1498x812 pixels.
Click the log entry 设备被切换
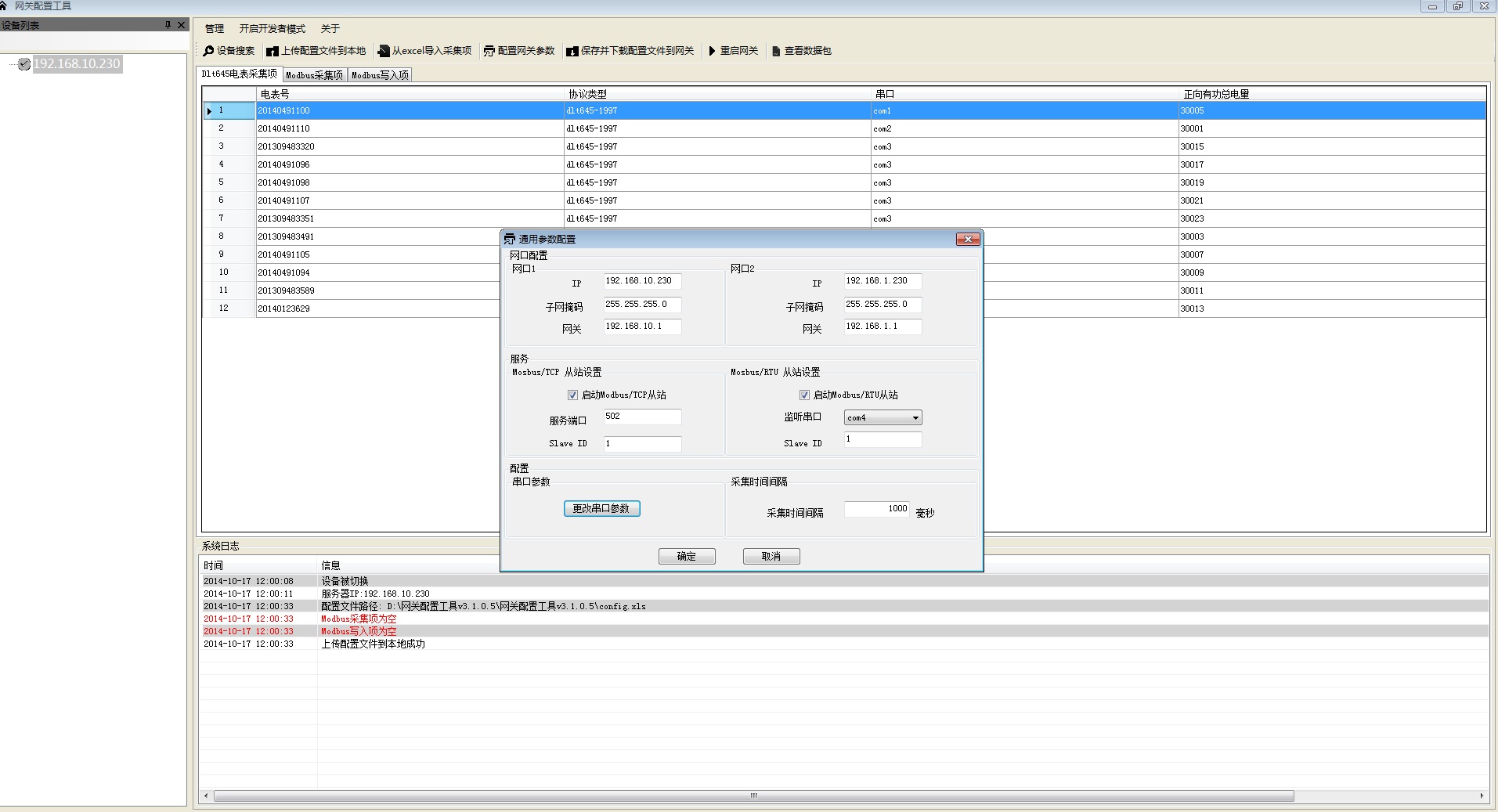coord(345,581)
